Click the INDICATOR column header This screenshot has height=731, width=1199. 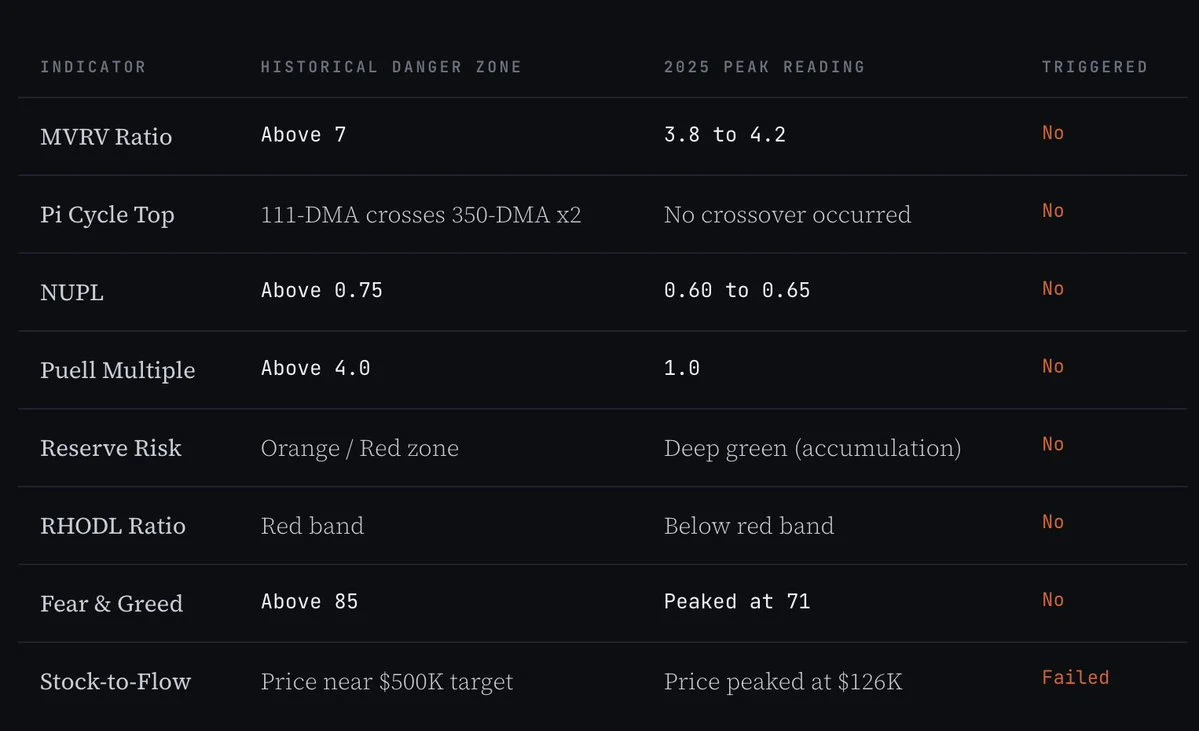[x=93, y=67]
